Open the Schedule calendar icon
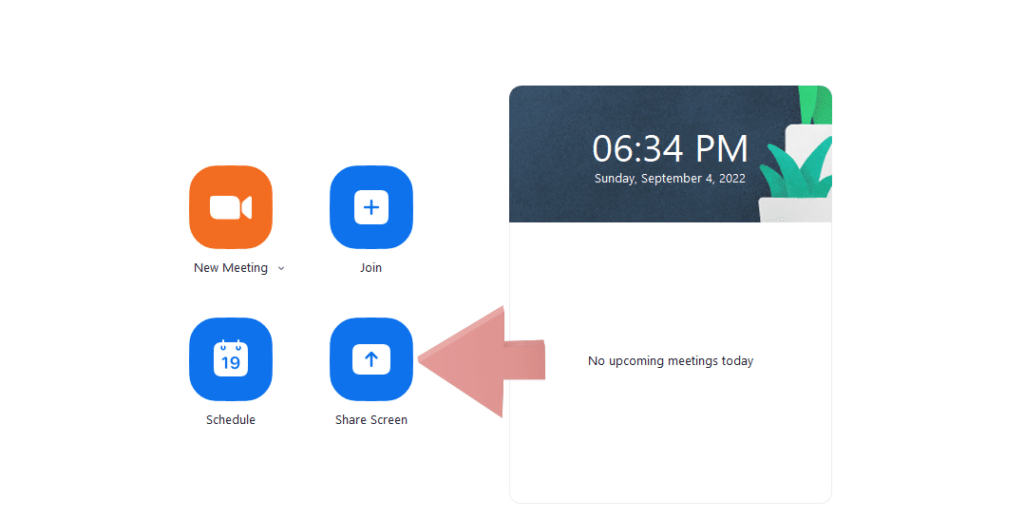This screenshot has width=1024, height=520. pyautogui.click(x=231, y=359)
